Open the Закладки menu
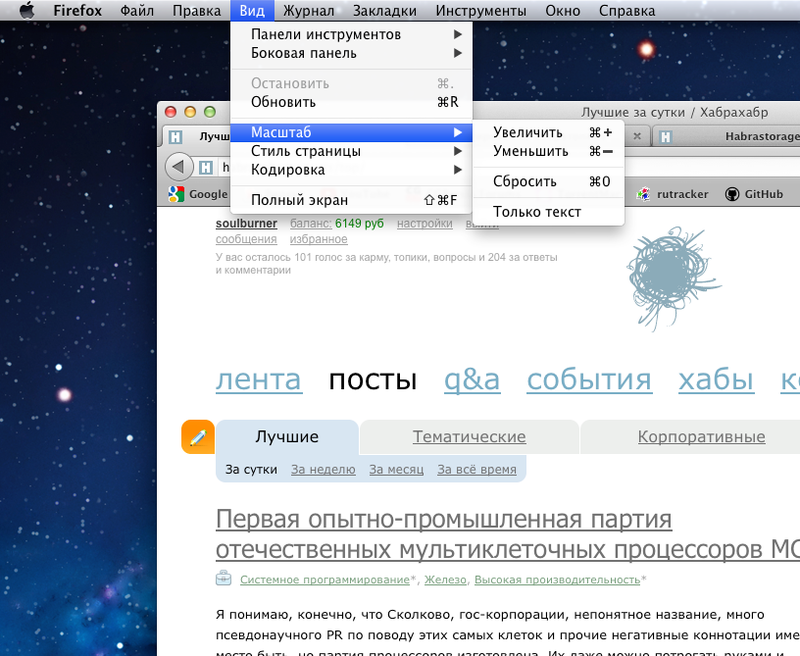 pos(385,11)
